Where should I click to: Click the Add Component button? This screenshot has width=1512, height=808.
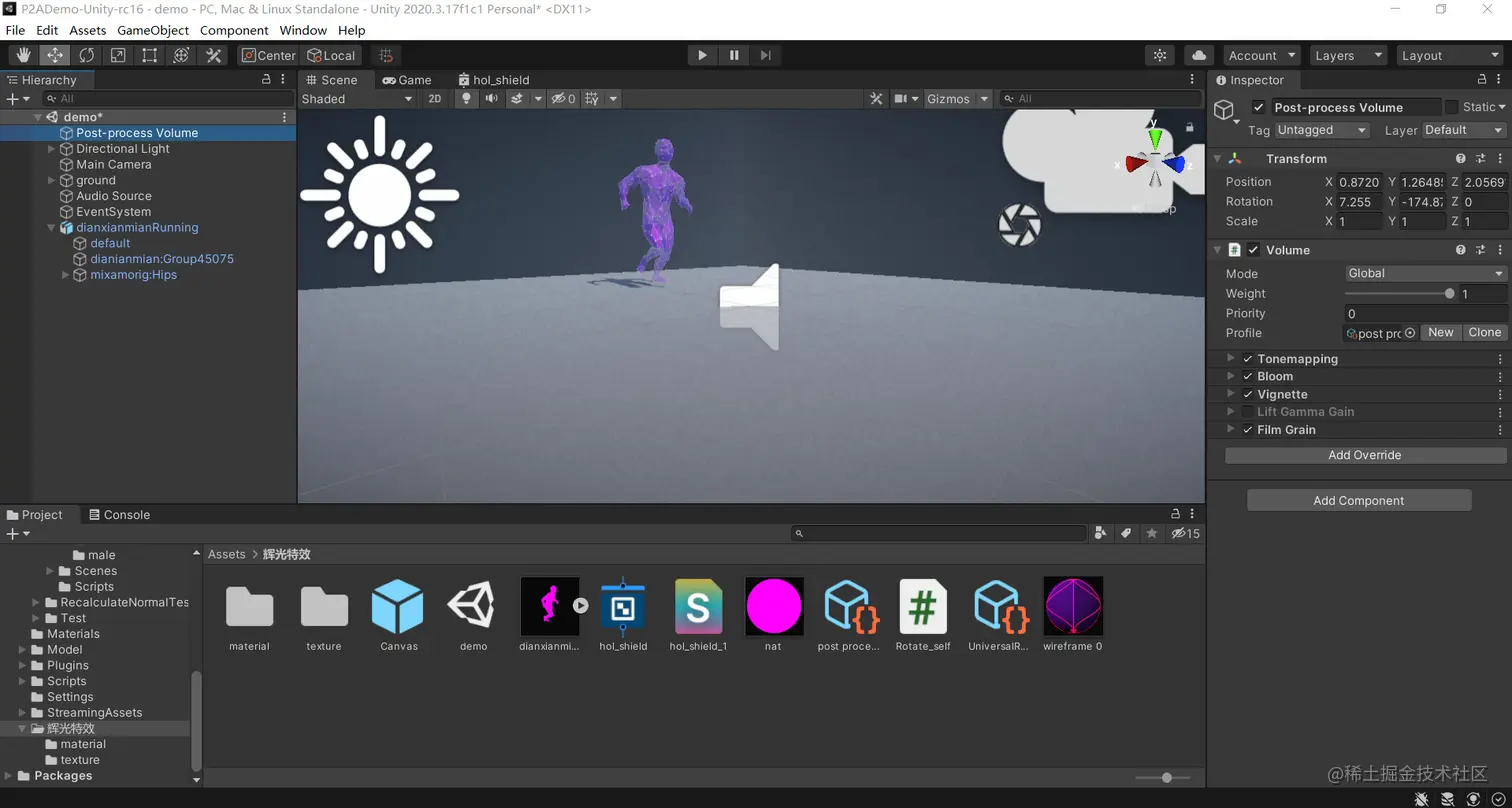[x=1359, y=501]
